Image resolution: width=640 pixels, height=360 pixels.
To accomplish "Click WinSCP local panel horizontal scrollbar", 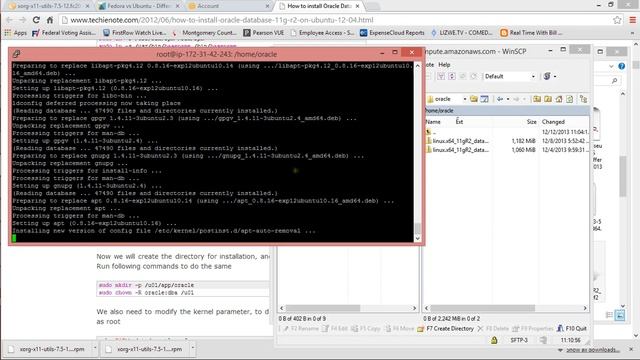I will click(x=322, y=308).
